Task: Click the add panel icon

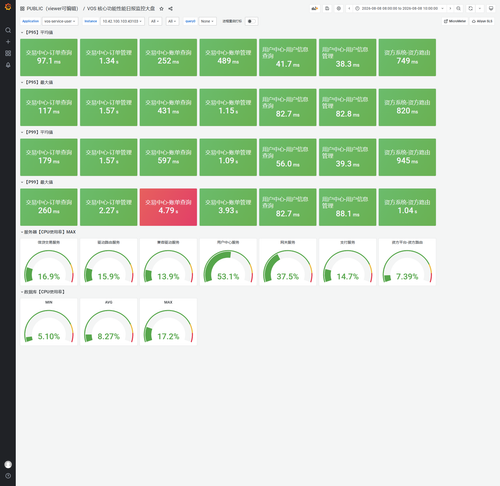Action: pyautogui.click(x=314, y=8)
